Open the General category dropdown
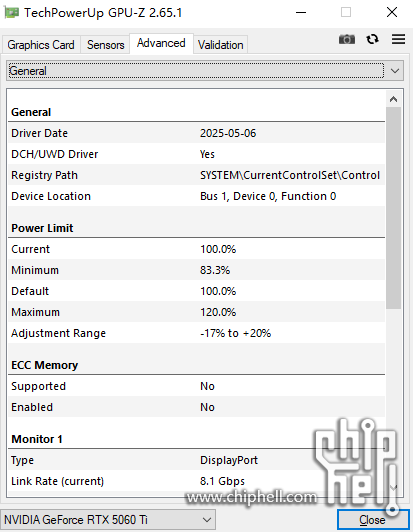 (x=205, y=71)
